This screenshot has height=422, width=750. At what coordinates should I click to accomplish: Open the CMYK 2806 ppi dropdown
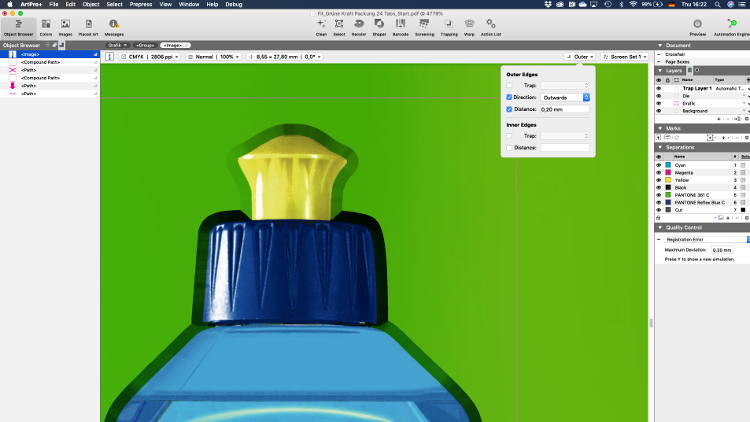pyautogui.click(x=150, y=56)
